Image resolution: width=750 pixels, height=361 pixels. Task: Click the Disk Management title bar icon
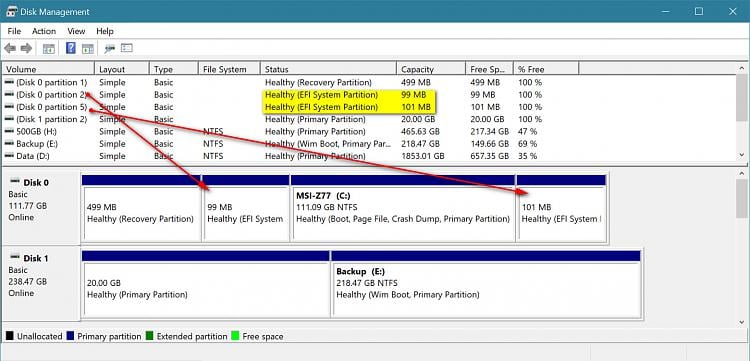[12, 11]
